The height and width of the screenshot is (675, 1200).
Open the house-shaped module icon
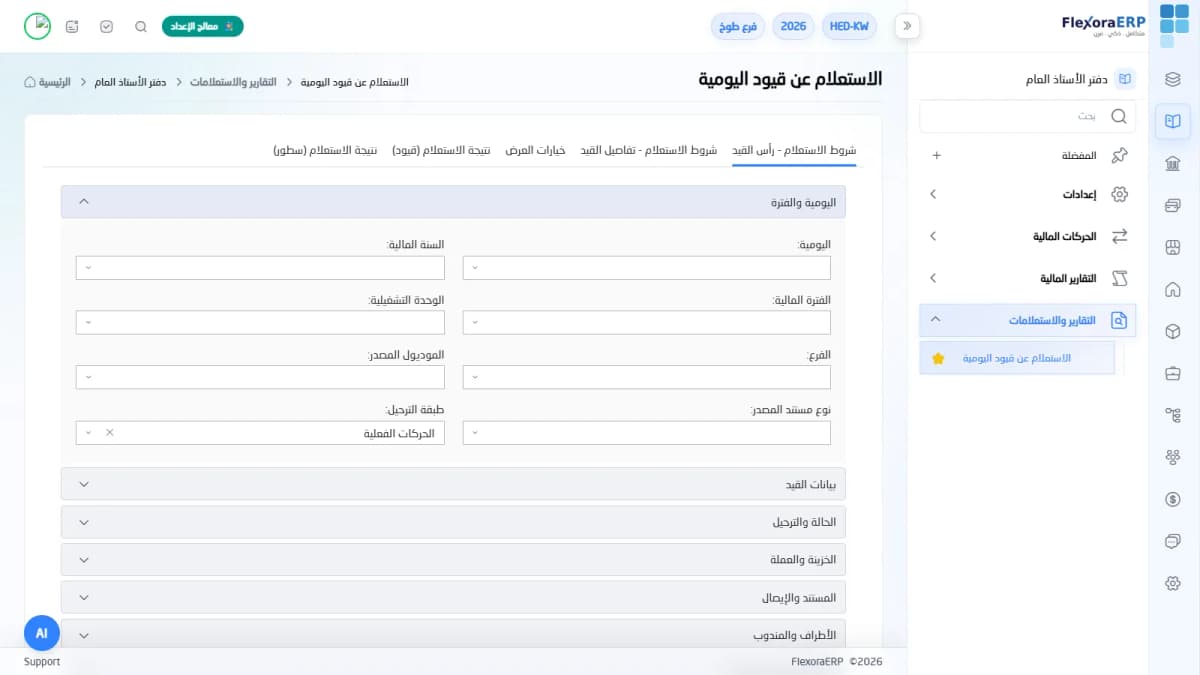coord(1173,289)
